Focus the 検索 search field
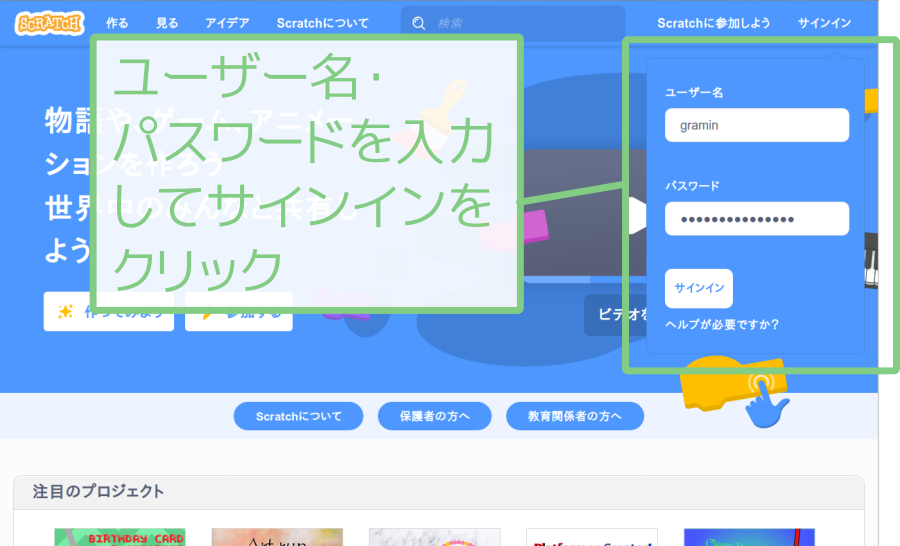Screen dimensions: 900x546 click(x=513, y=23)
